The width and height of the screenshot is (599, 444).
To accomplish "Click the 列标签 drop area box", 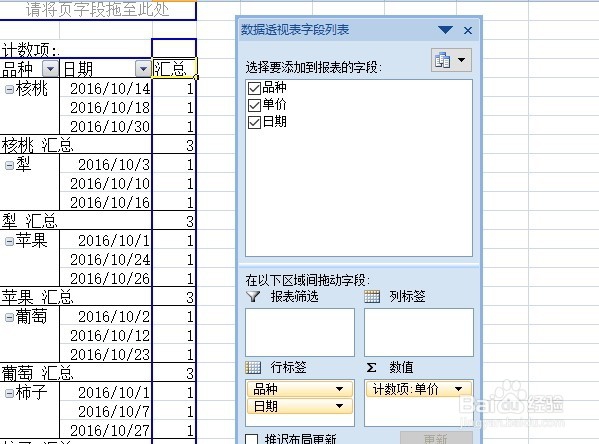I will pyautogui.click(x=419, y=332).
